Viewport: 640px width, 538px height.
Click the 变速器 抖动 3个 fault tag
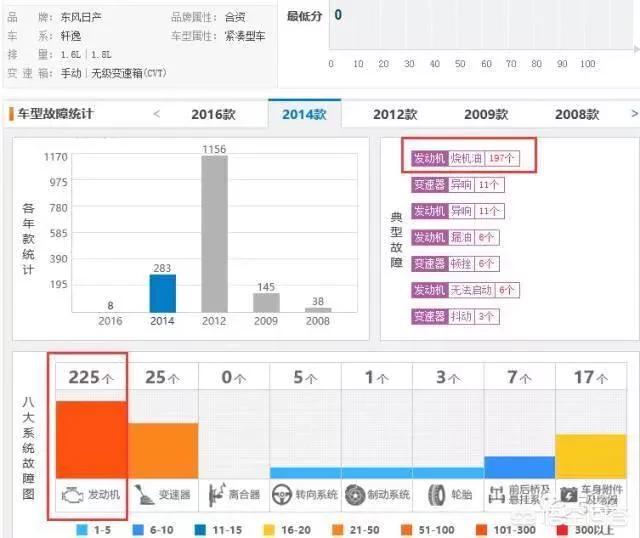455,316
